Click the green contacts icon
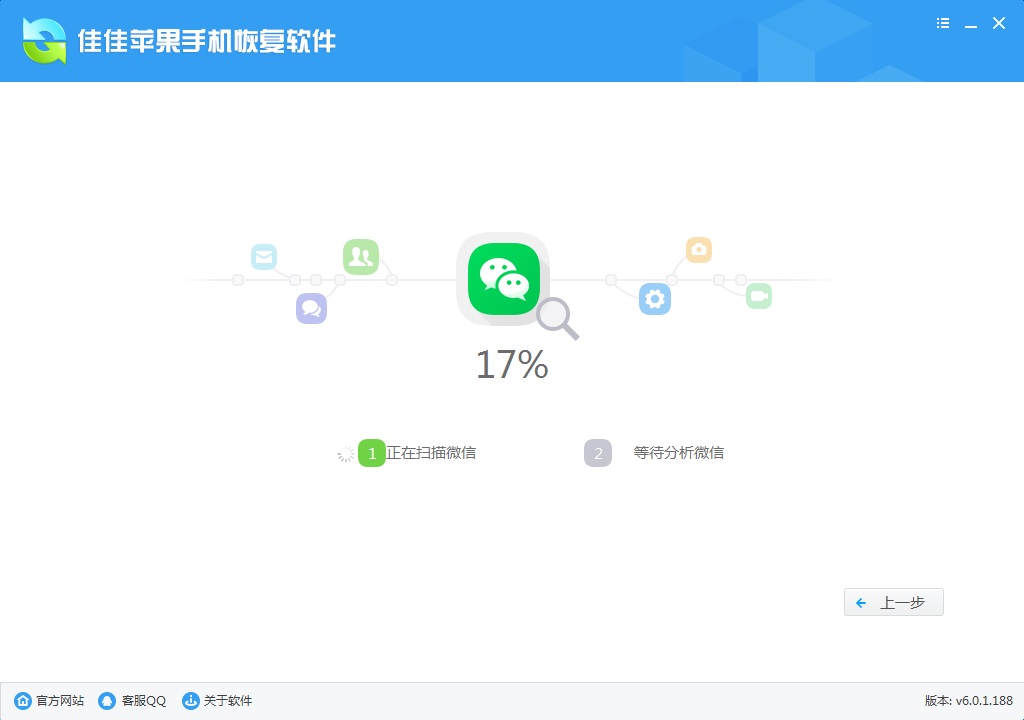Screen dimensions: 1024x720 [360, 257]
